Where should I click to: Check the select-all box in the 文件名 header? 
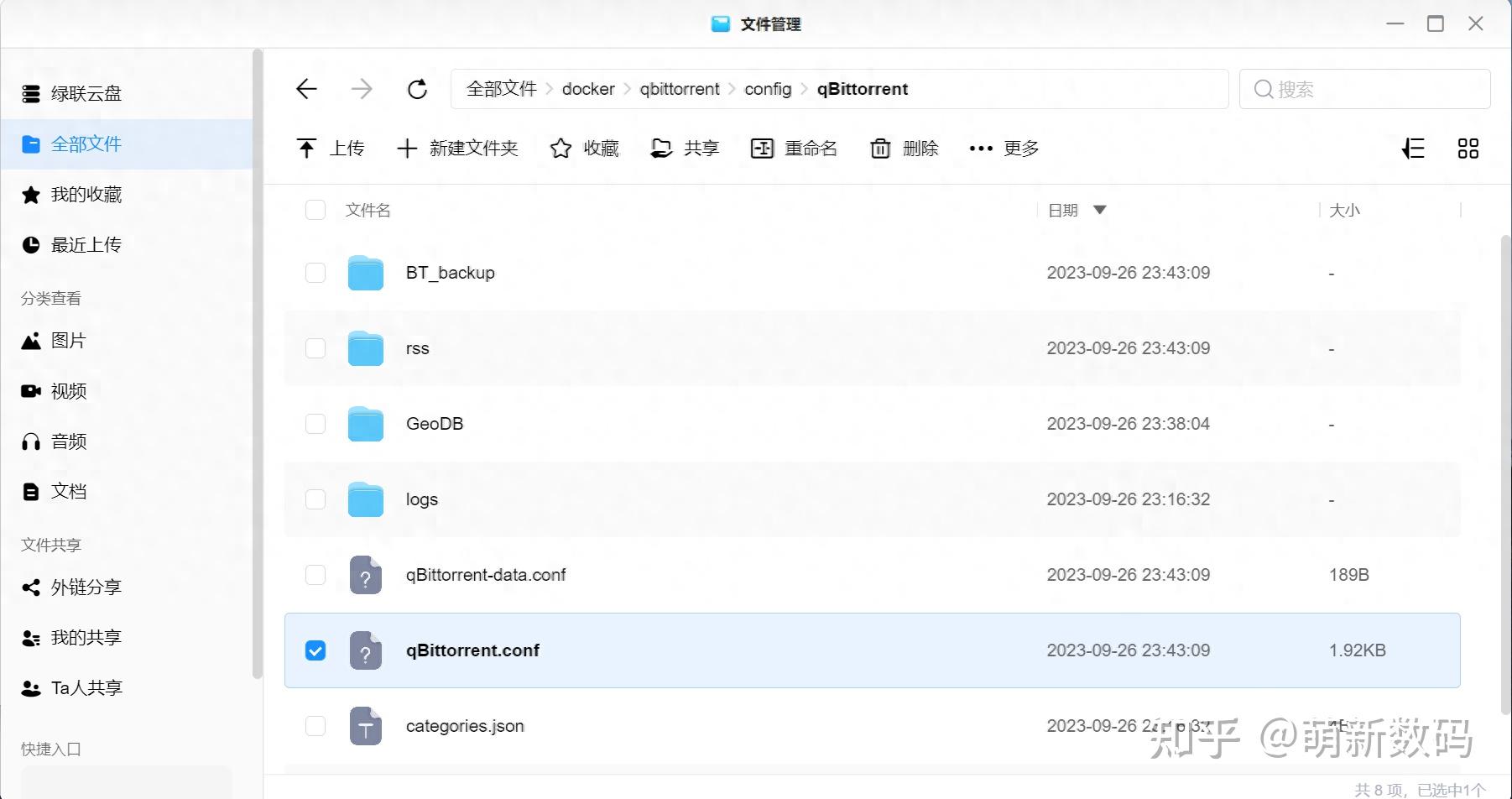(x=315, y=210)
